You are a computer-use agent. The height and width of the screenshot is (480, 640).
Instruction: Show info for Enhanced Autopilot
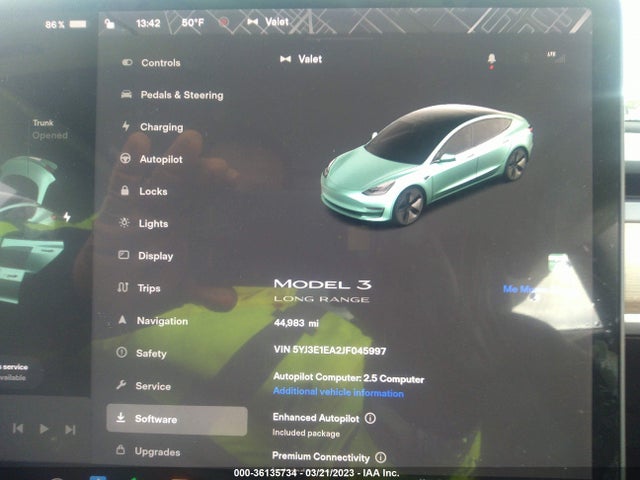click(370, 418)
